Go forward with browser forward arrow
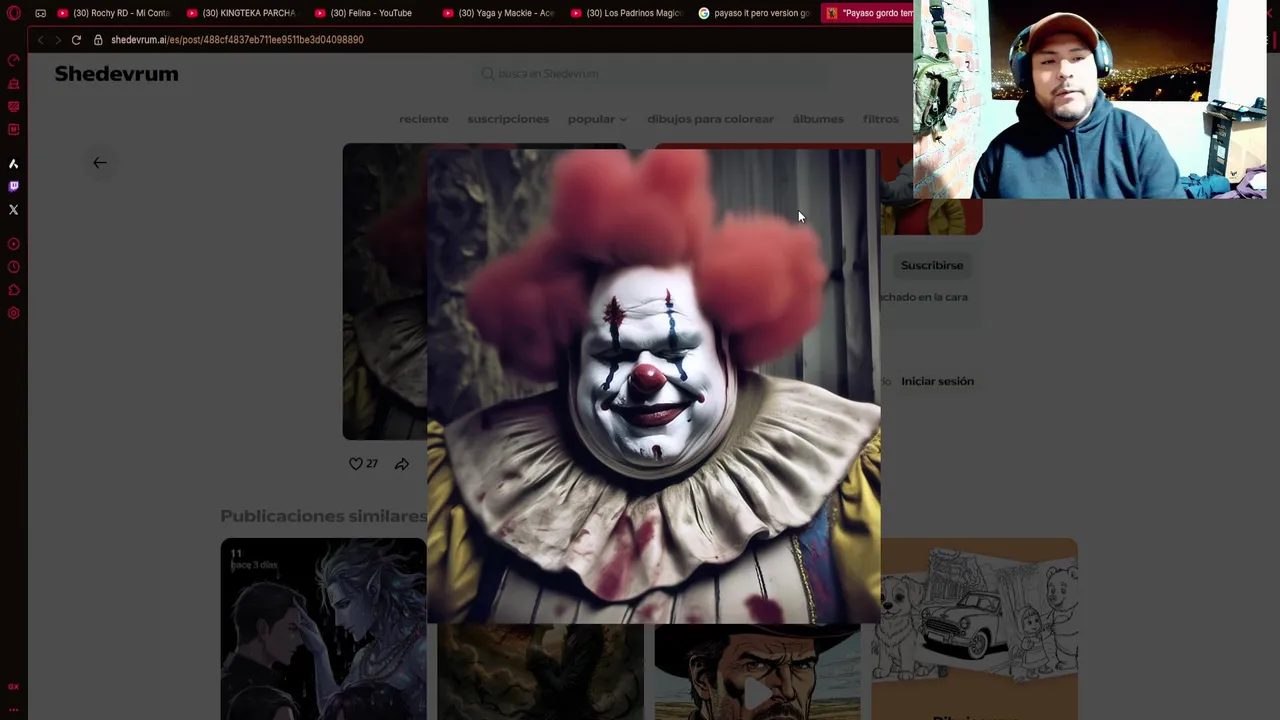 point(58,40)
